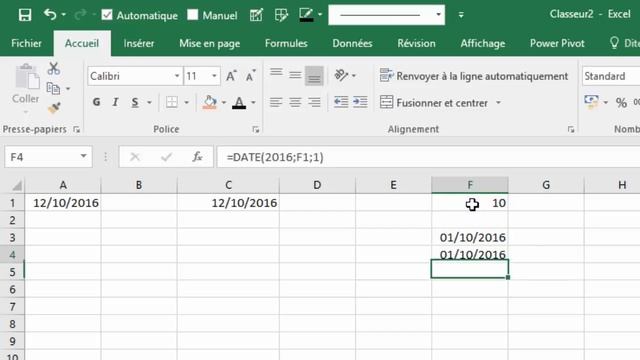Image resolution: width=640 pixels, height=360 pixels.
Task: Open the Undo history dropdown arrow
Action: [64, 15]
